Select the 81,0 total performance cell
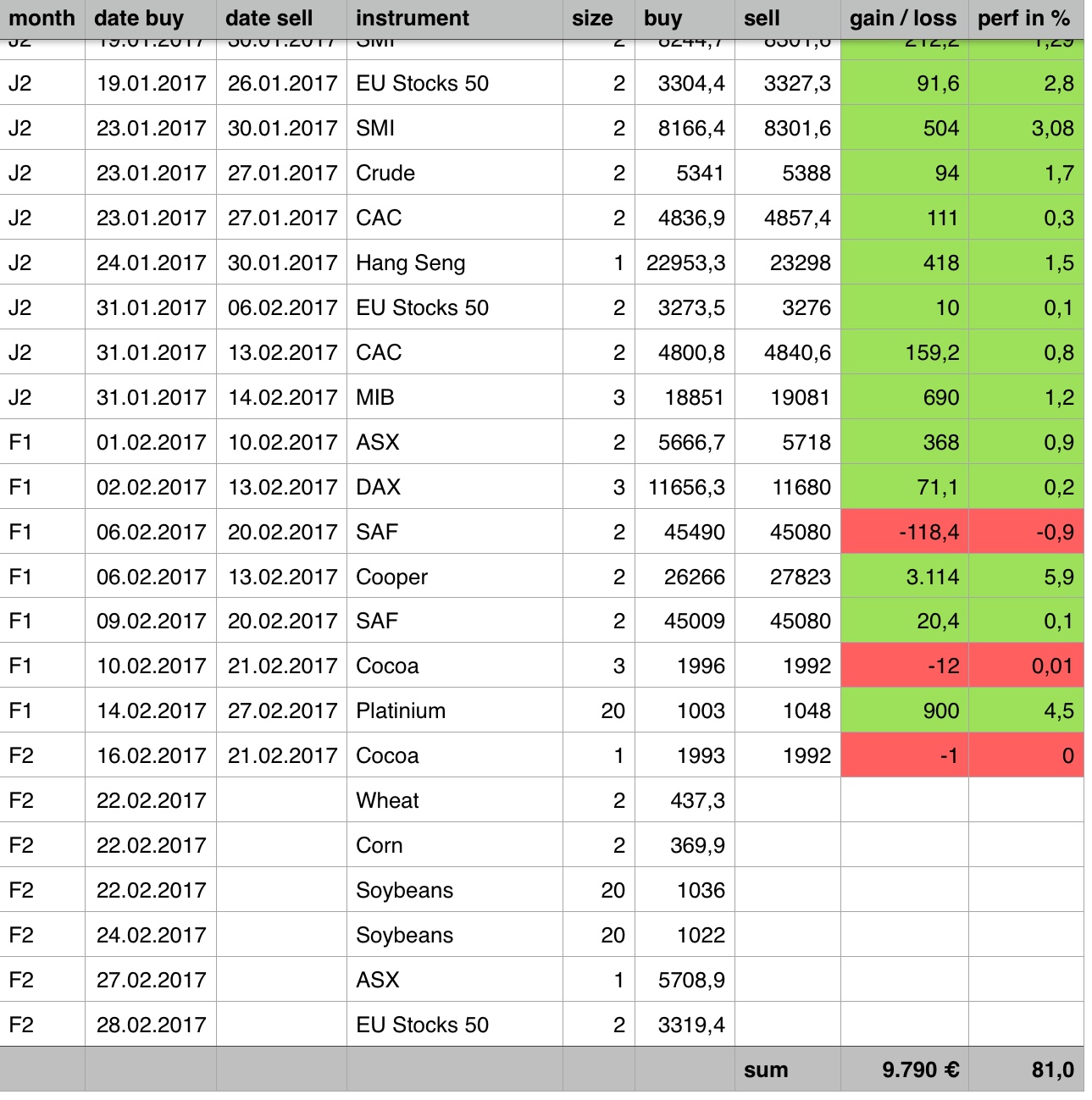1092x1100 pixels. (x=1026, y=1070)
